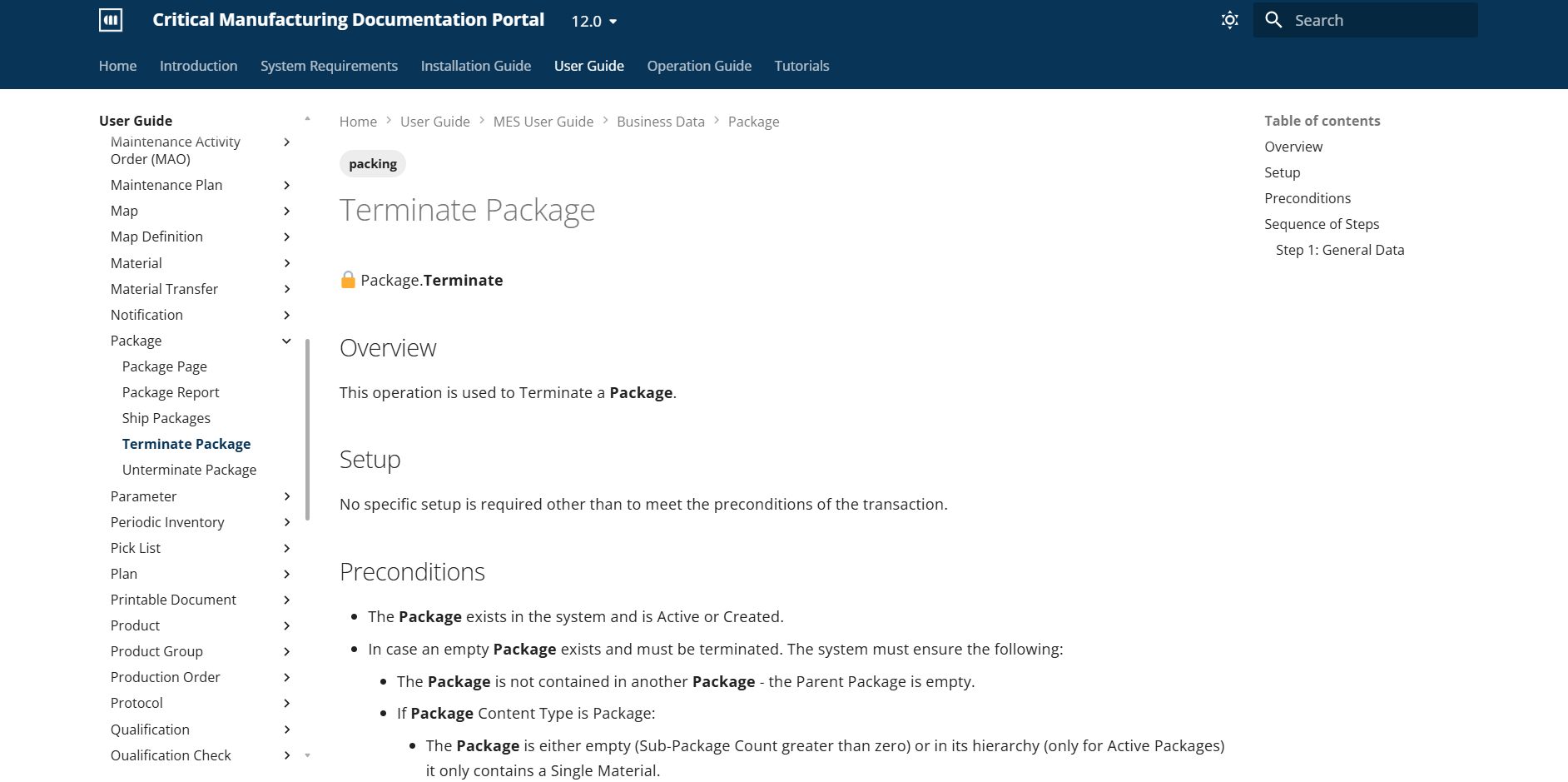The height and width of the screenshot is (782, 1568).
Task: Expand the Material section chevron
Action: pos(286,263)
